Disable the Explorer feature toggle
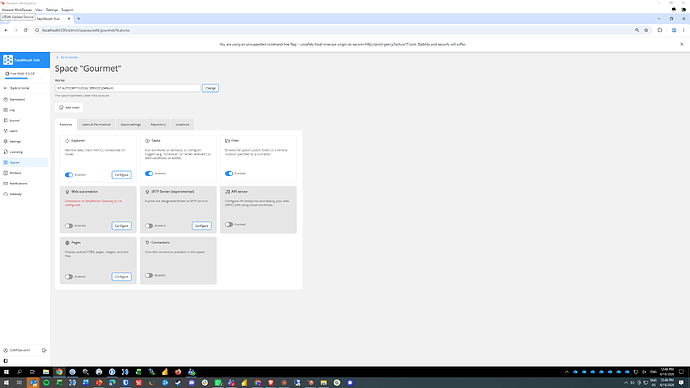The width and height of the screenshot is (690, 388). 69,175
